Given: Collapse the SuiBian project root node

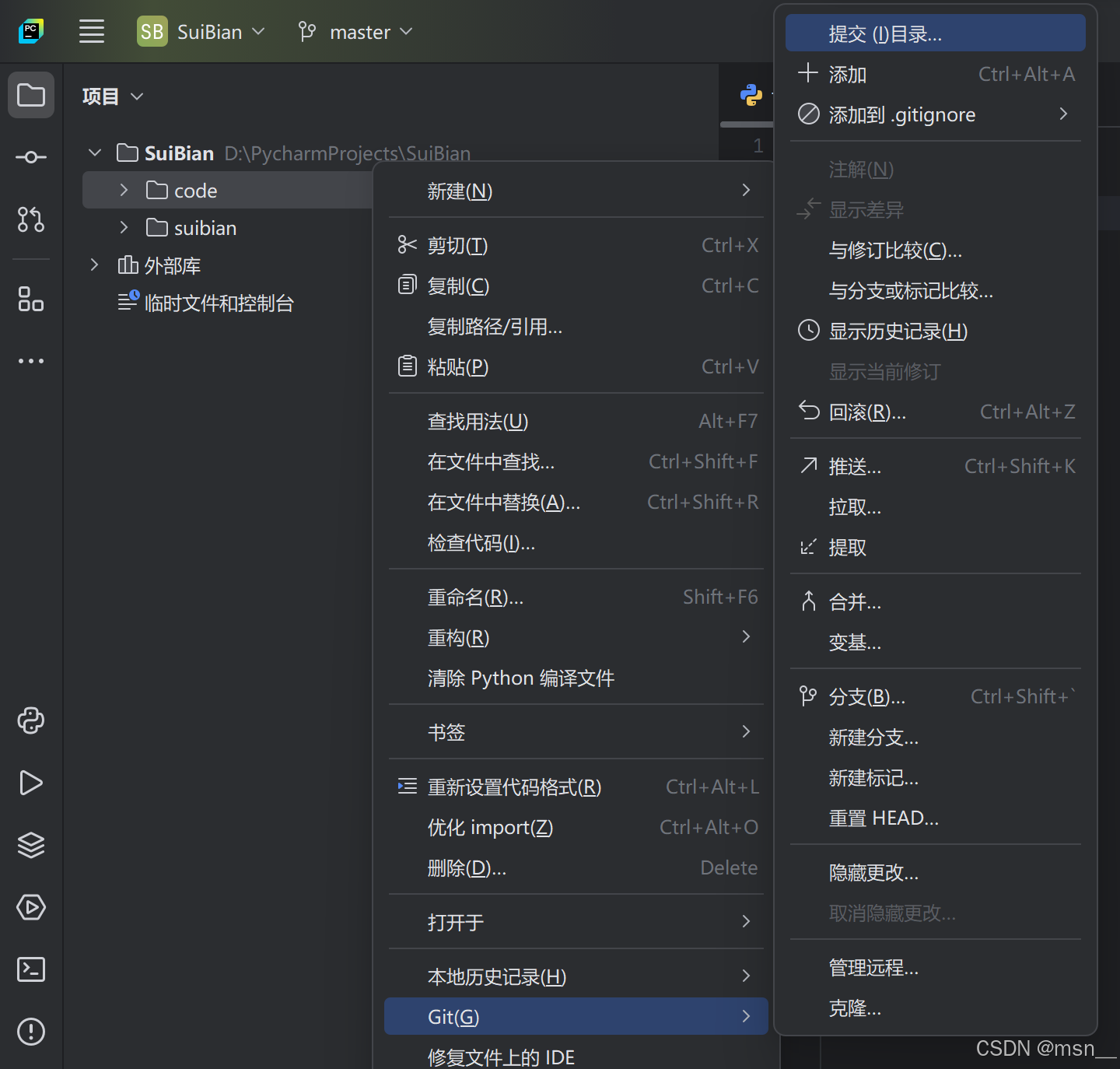Looking at the screenshot, I should [x=94, y=152].
